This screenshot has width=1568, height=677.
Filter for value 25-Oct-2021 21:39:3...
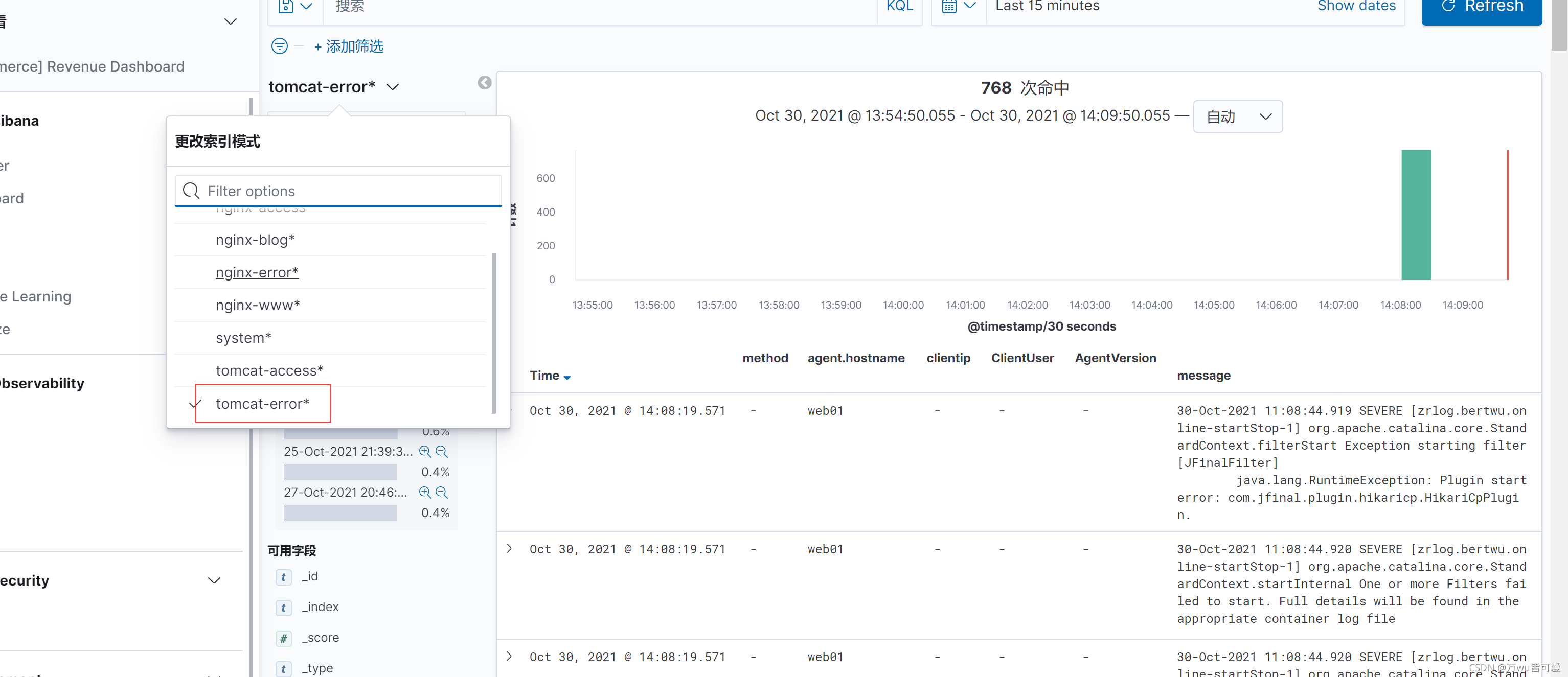click(x=425, y=451)
